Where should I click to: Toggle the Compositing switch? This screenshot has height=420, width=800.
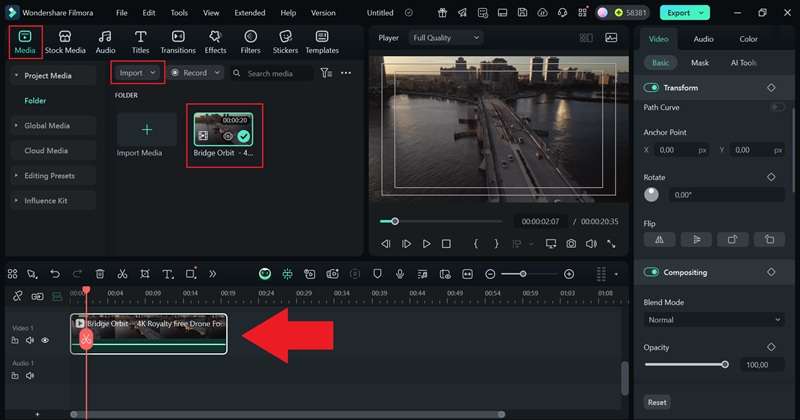point(651,272)
